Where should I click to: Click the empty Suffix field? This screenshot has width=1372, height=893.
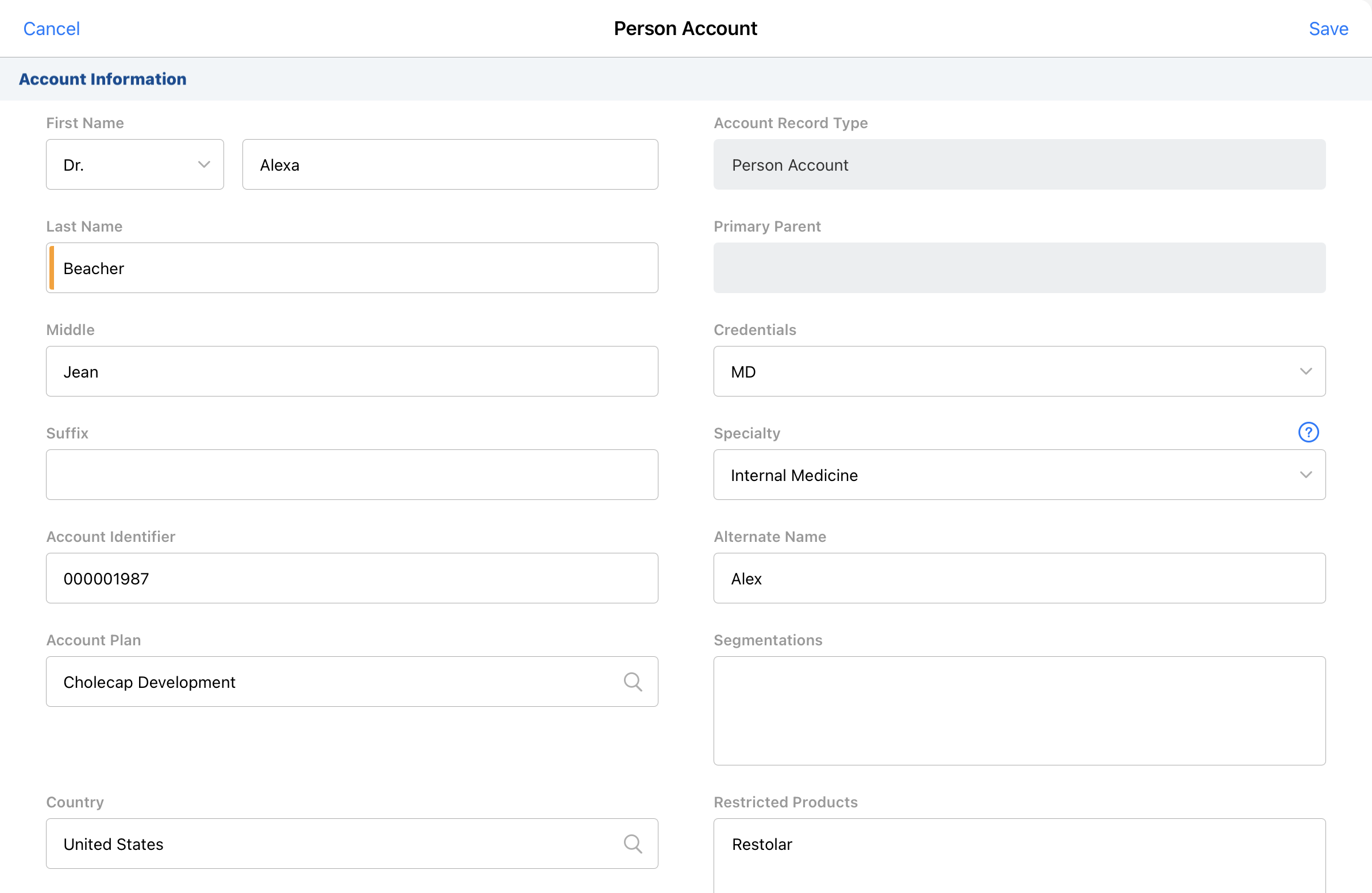coord(352,475)
